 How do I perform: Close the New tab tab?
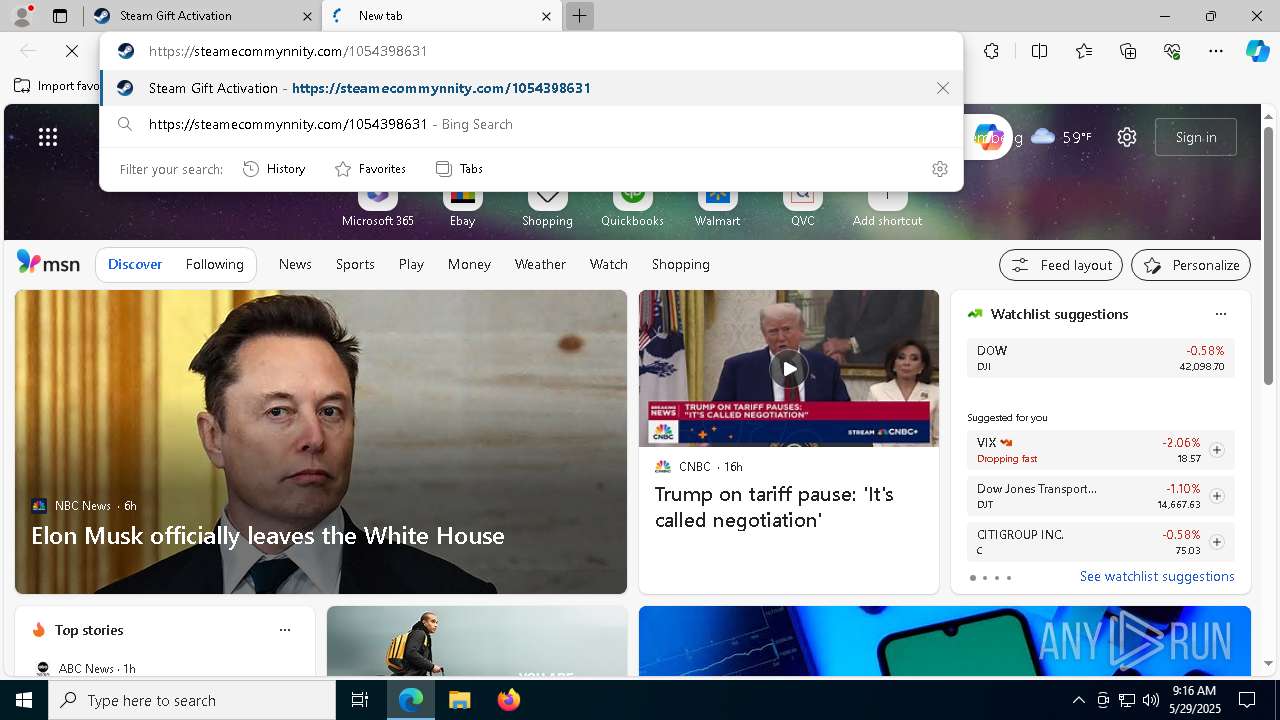click(546, 16)
